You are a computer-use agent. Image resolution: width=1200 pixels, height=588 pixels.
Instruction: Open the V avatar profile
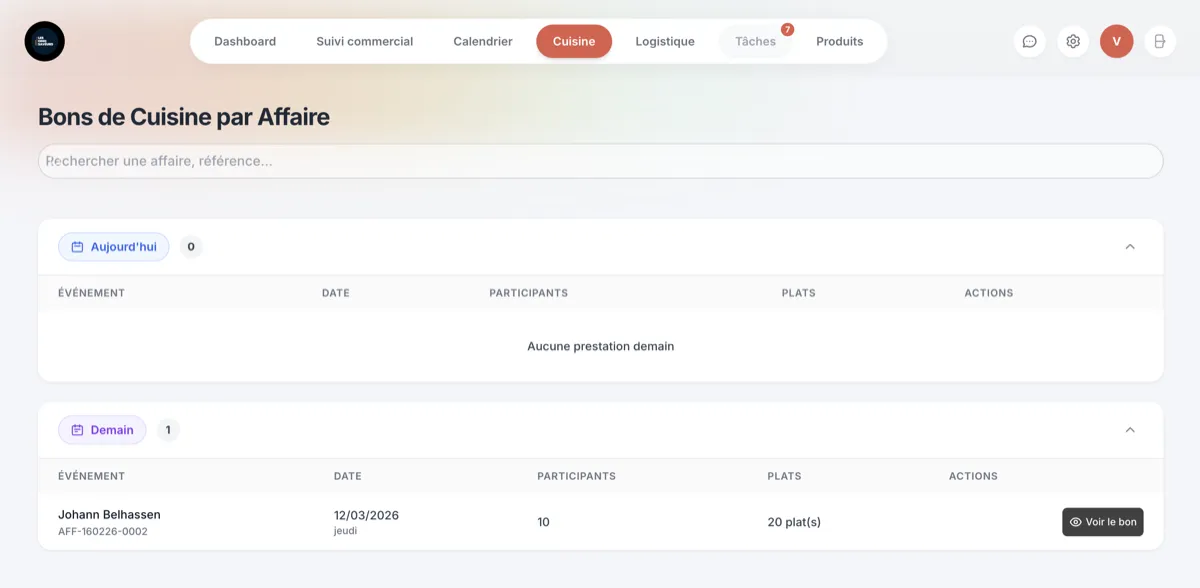point(1116,41)
